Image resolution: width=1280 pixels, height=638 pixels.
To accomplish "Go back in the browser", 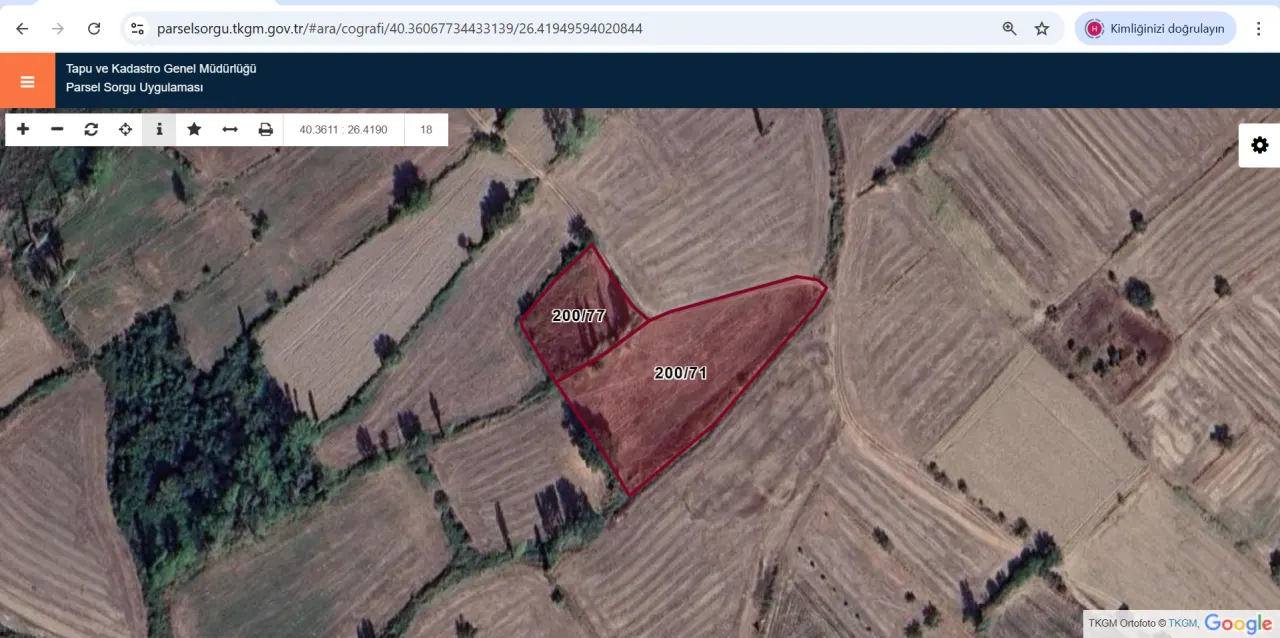I will point(22,28).
